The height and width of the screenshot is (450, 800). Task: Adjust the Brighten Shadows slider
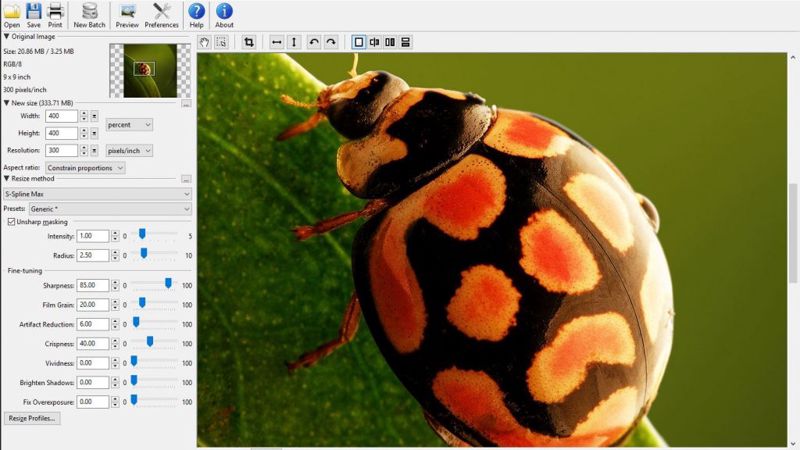tap(134, 381)
